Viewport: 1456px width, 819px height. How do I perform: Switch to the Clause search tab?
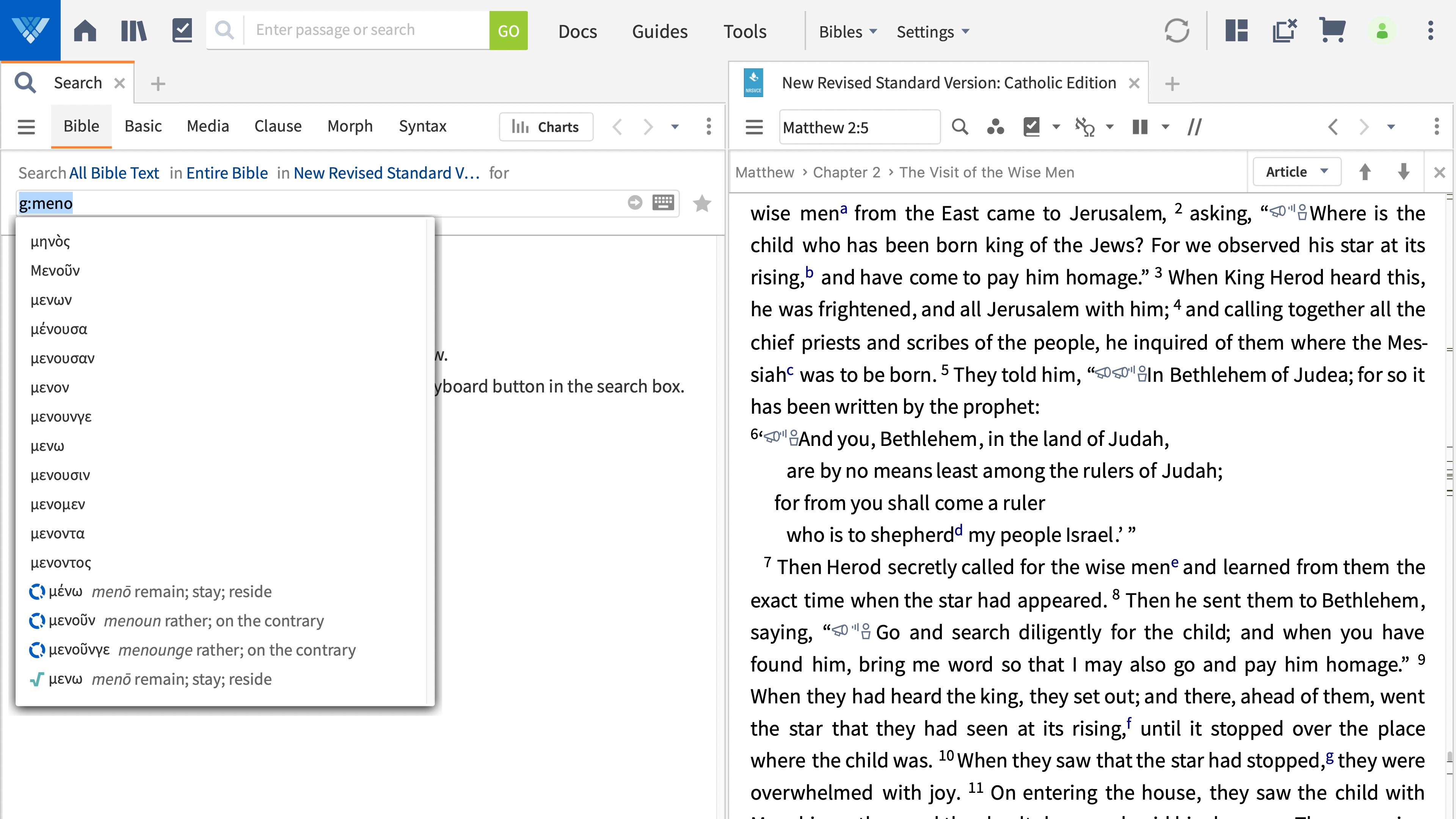tap(278, 126)
